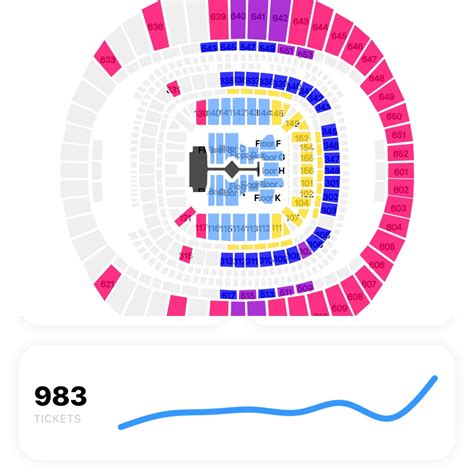Select section 114 below the floor
Viewport: 474px width, 474px height.
pyautogui.click(x=239, y=227)
